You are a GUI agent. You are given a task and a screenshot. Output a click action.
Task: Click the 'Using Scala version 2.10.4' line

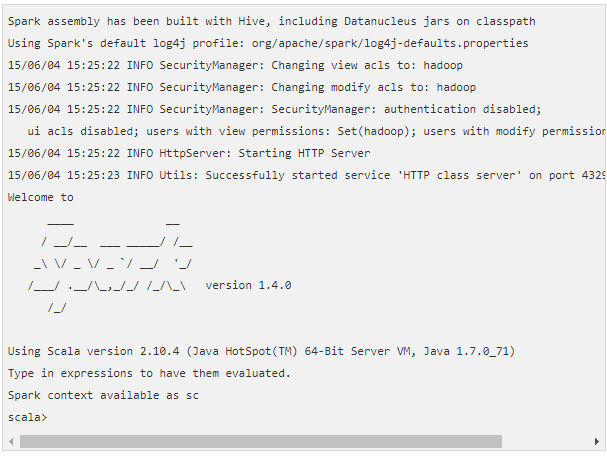pos(261,351)
